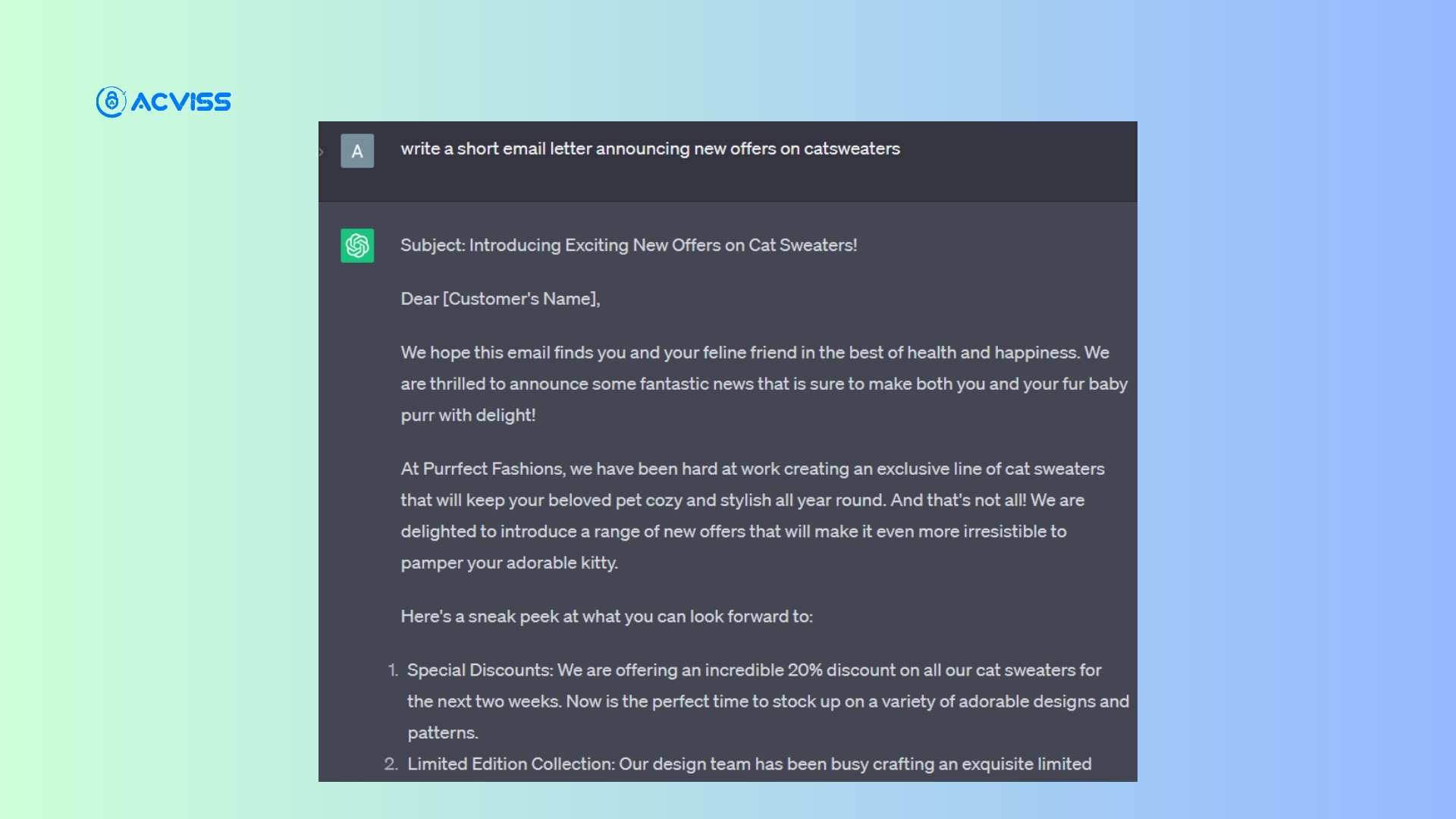Screen dimensions: 1456x819
Task: Click the ACVISS wordmark text
Action: coord(181,102)
